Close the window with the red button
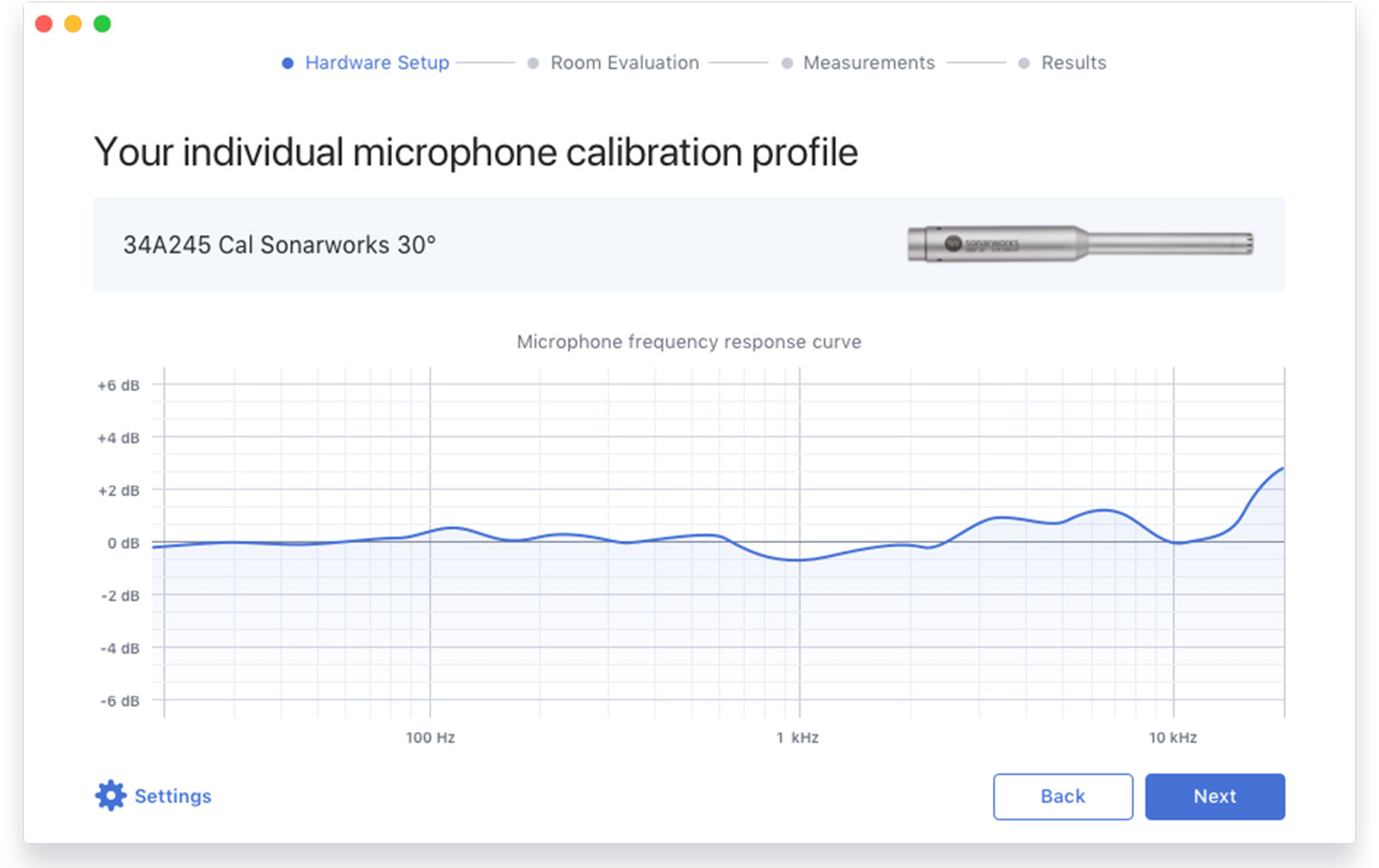This screenshot has height=868, width=1379. tap(44, 23)
